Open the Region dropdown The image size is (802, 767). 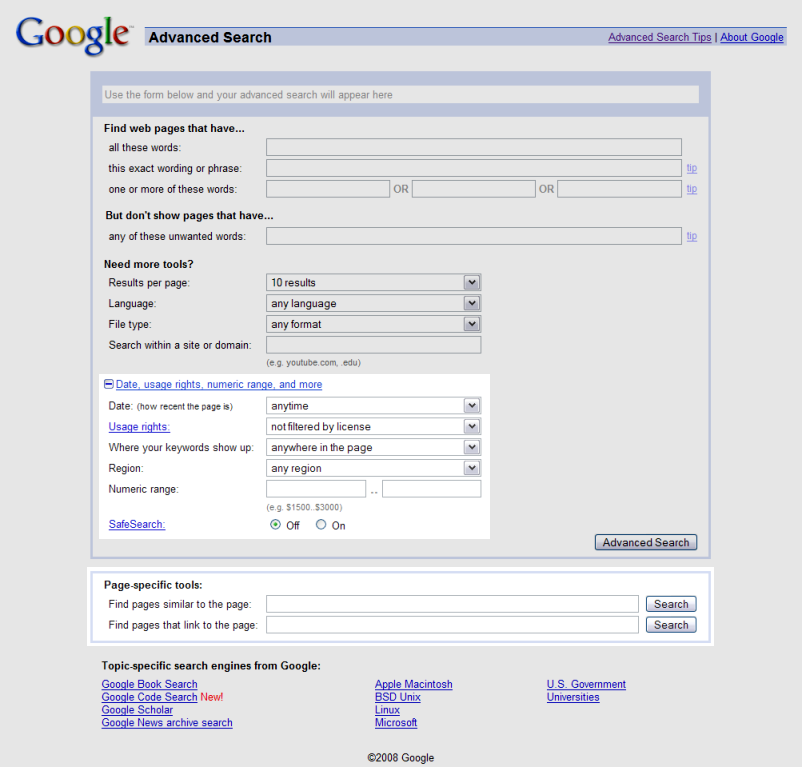pos(373,468)
